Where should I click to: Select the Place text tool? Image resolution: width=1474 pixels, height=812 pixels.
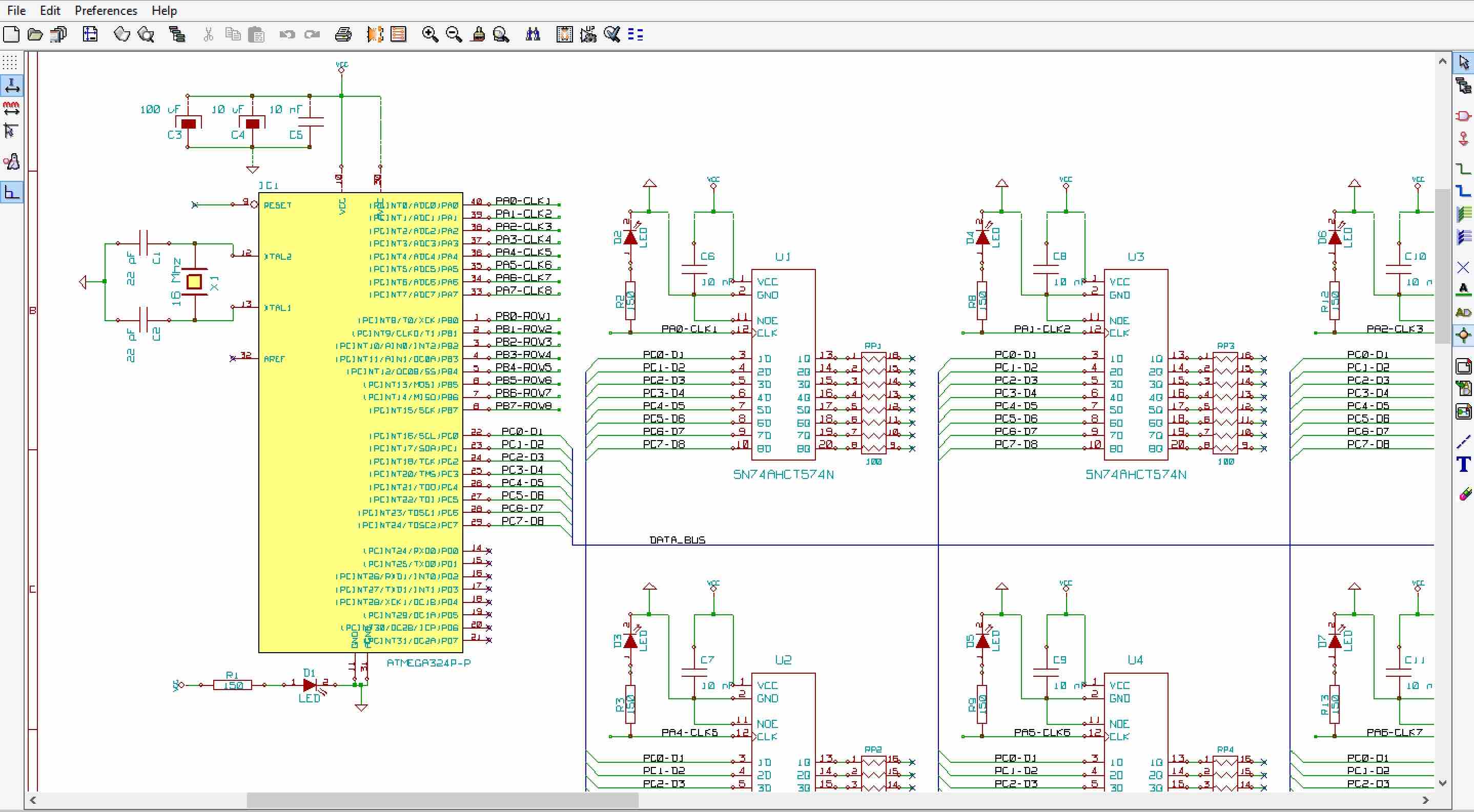point(1464,464)
